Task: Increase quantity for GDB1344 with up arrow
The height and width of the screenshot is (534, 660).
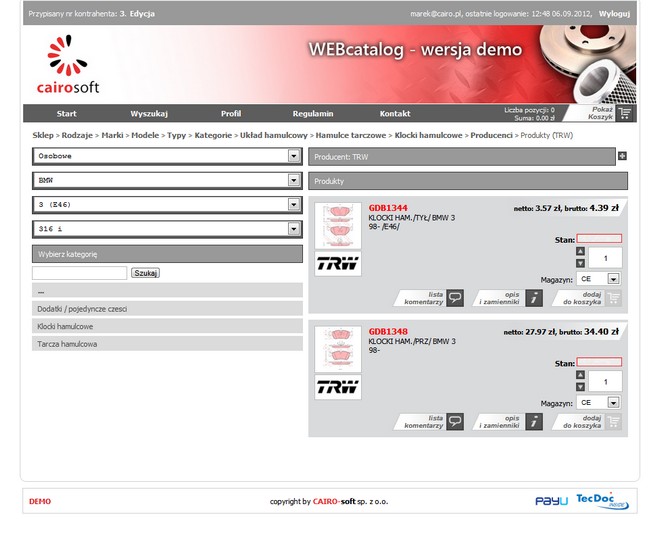Action: (581, 252)
